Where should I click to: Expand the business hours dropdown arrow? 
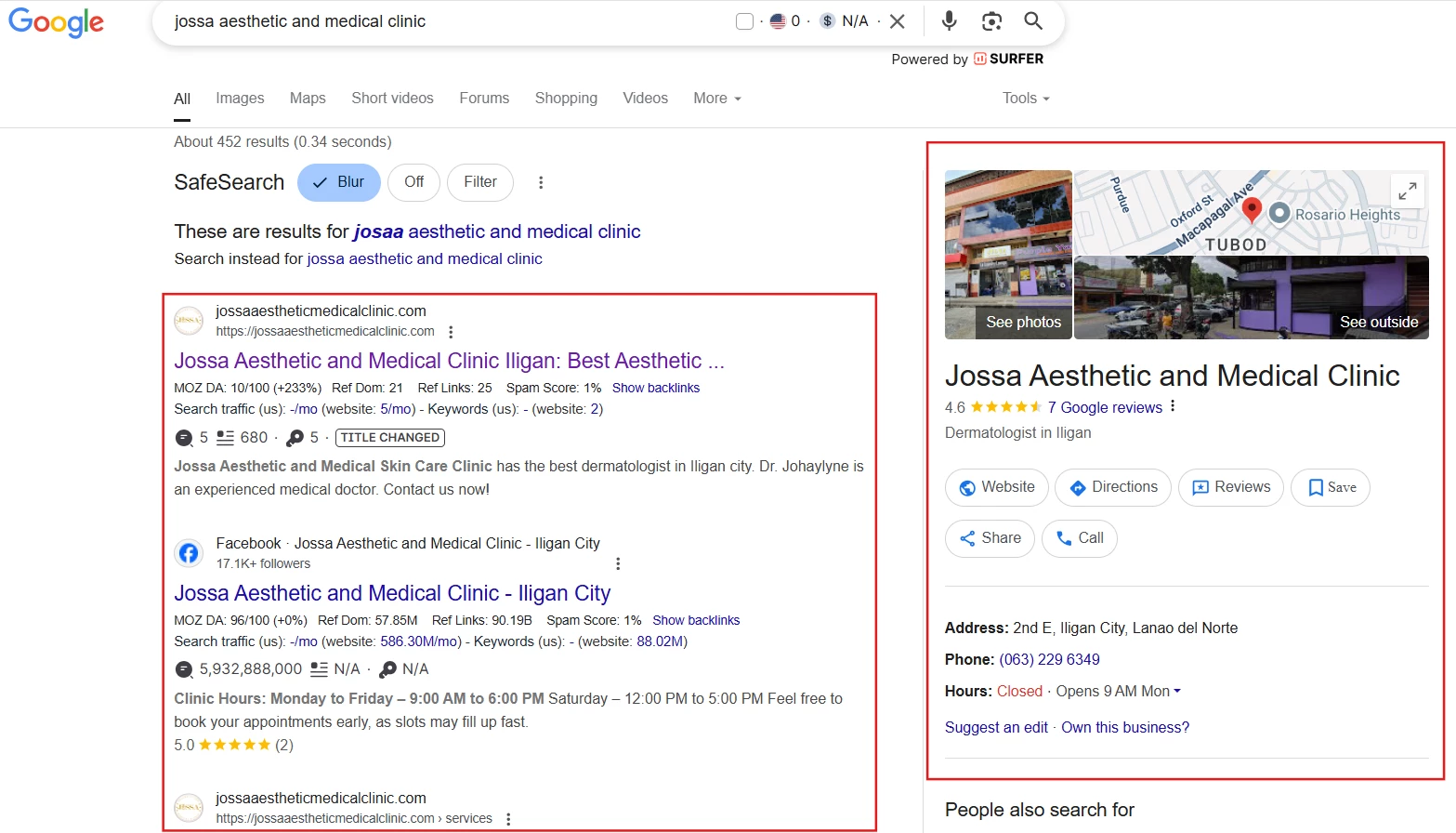click(x=1177, y=691)
